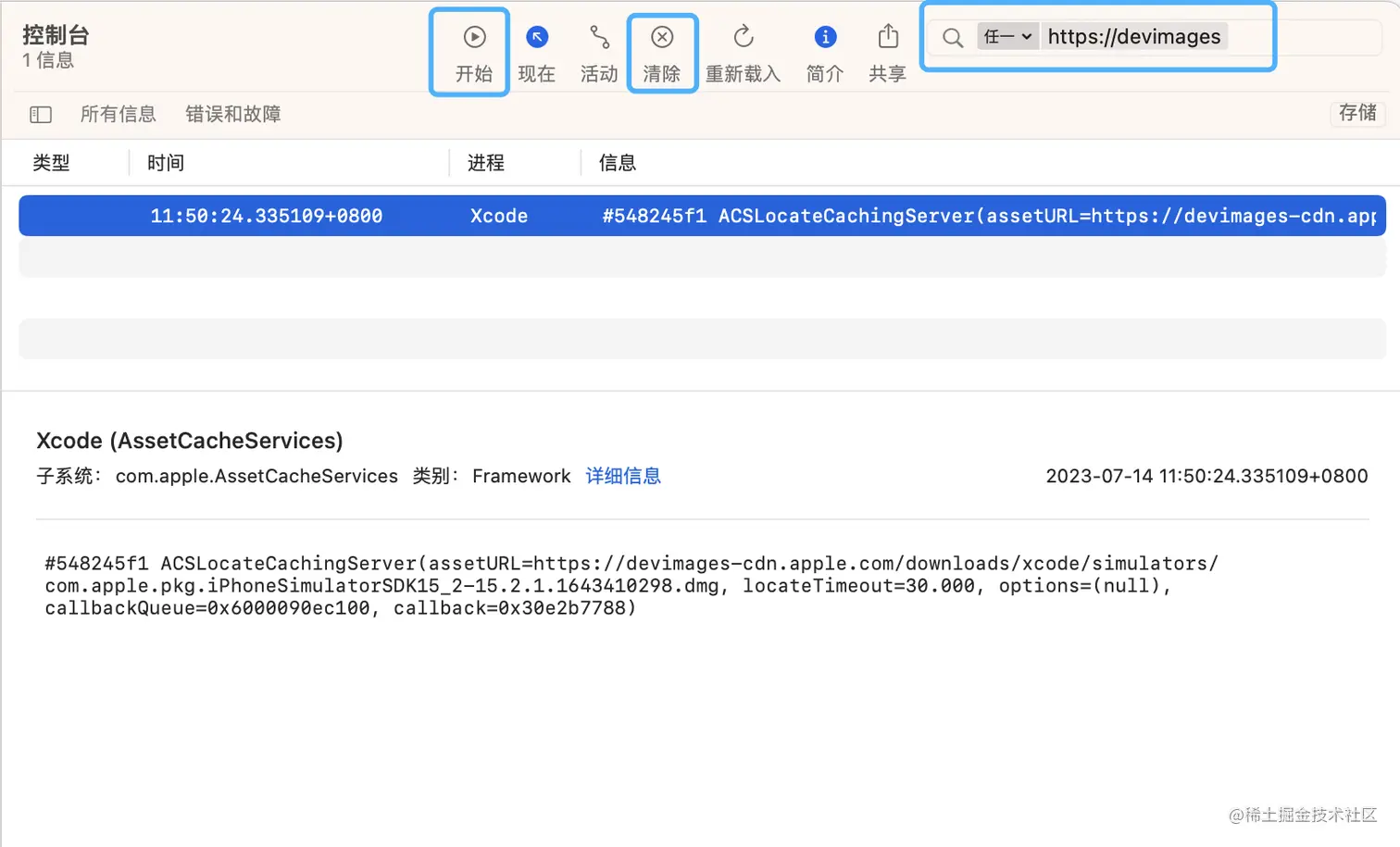This screenshot has height=847, width=1400.
Task: Open the 共享 share icon
Action: tap(888, 37)
